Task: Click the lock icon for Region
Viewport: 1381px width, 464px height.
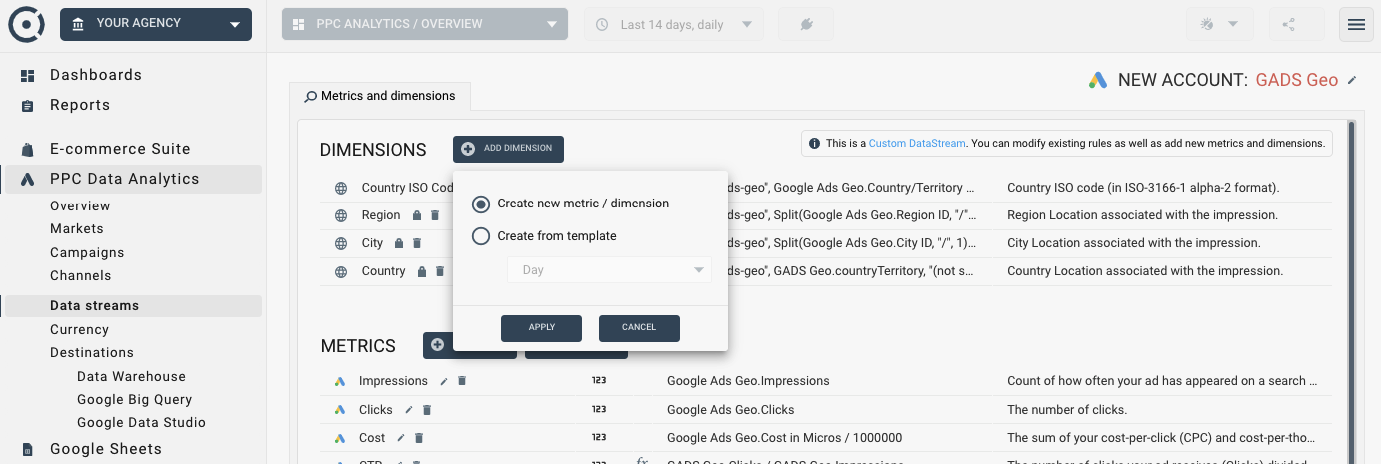Action: point(415,215)
